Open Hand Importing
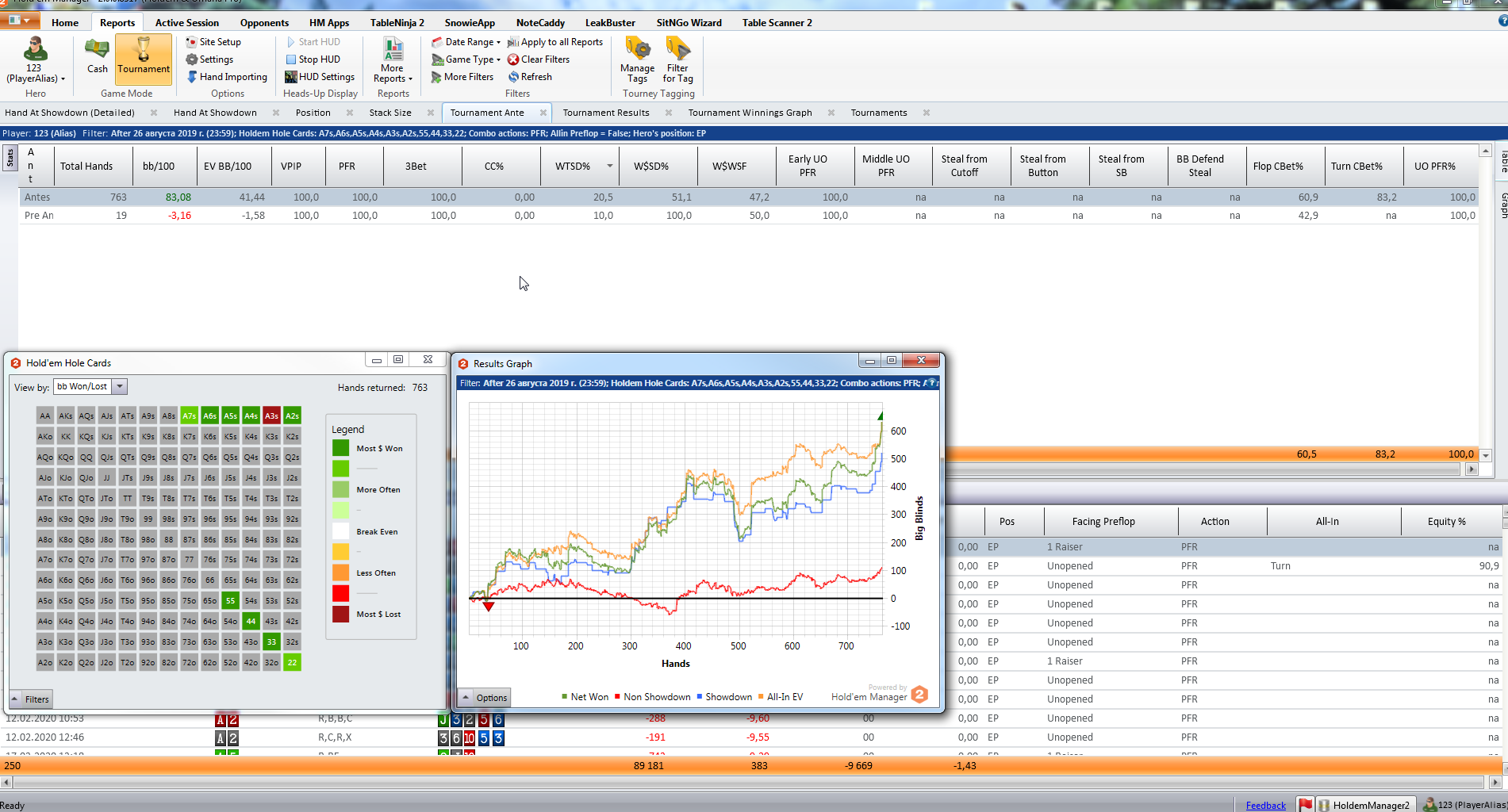This screenshot has width=1508, height=812. [x=227, y=77]
